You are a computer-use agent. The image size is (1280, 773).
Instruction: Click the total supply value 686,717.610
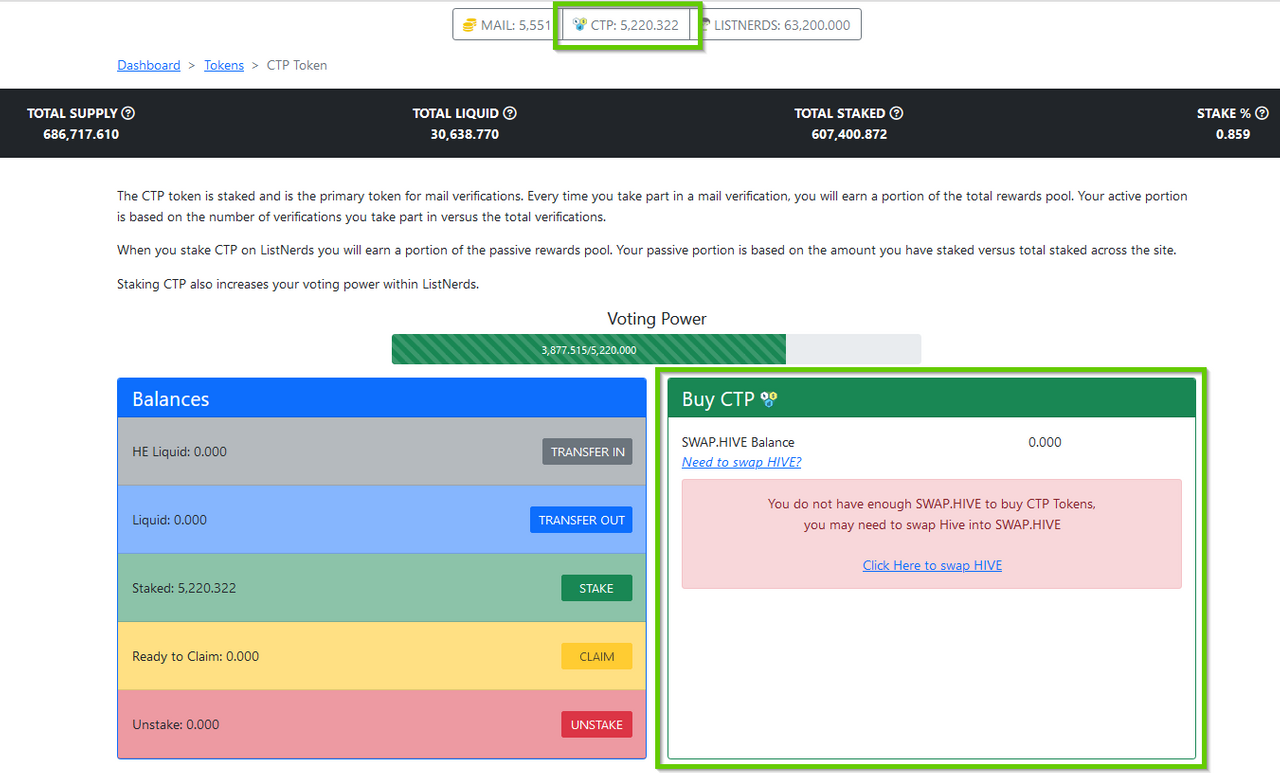[x=81, y=134]
